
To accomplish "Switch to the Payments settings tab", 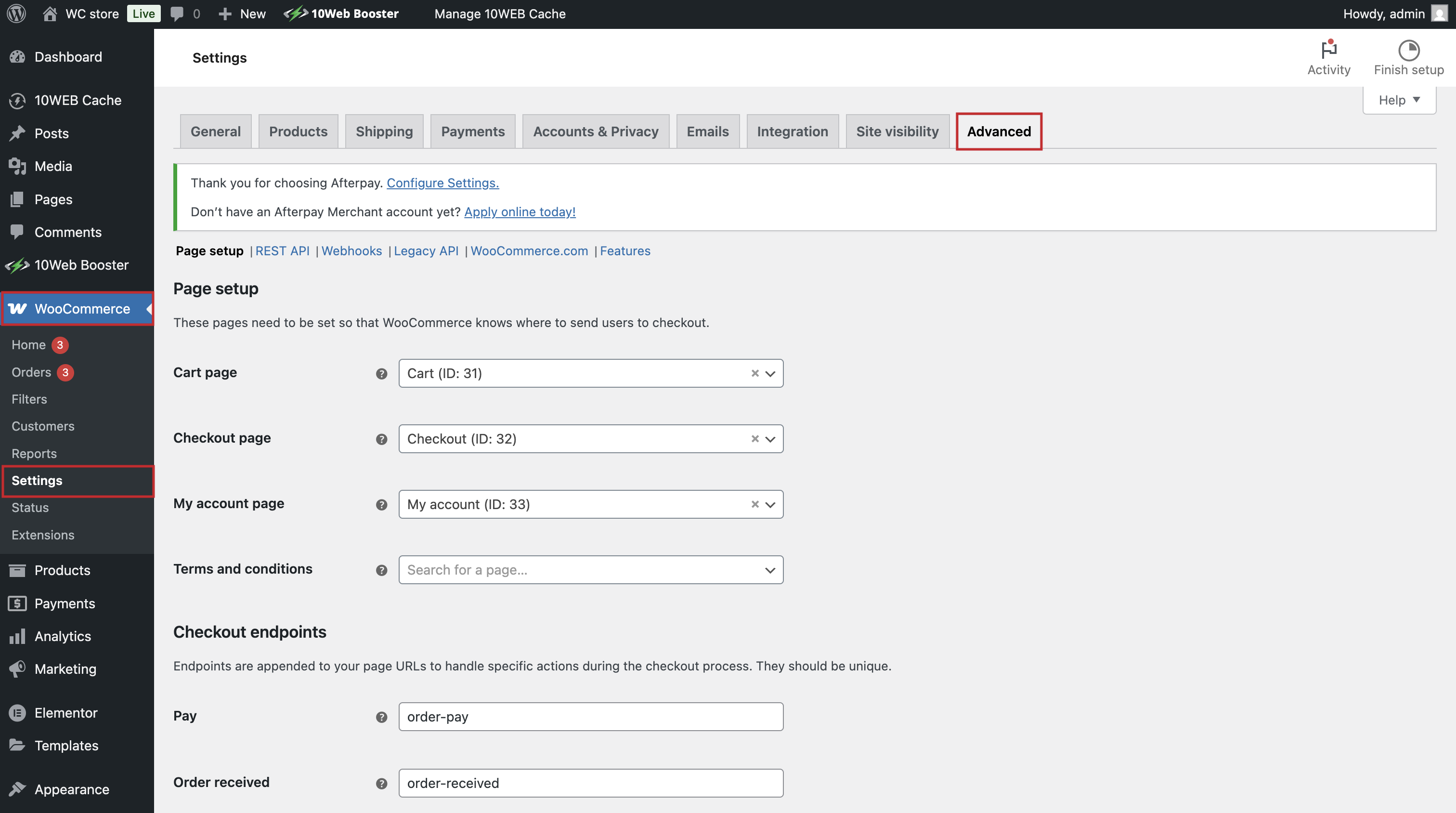I will [x=472, y=131].
